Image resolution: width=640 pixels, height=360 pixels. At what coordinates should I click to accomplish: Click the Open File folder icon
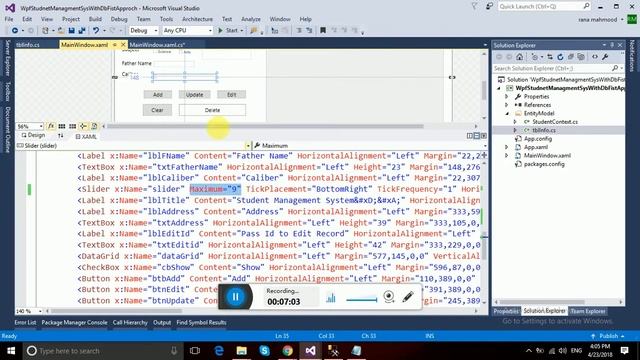click(60, 31)
